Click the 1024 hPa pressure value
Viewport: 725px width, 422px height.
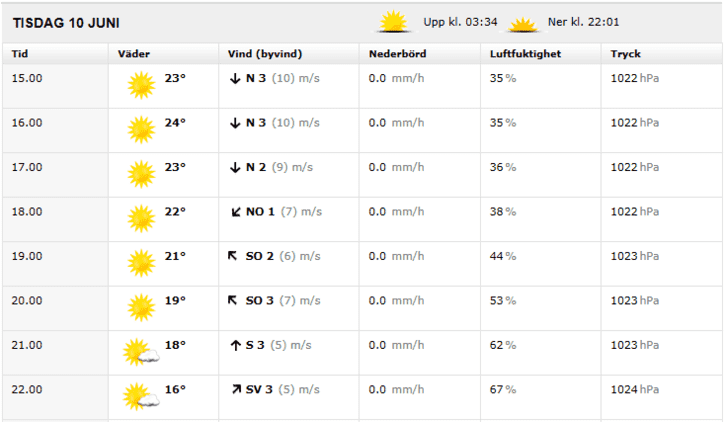click(635, 389)
